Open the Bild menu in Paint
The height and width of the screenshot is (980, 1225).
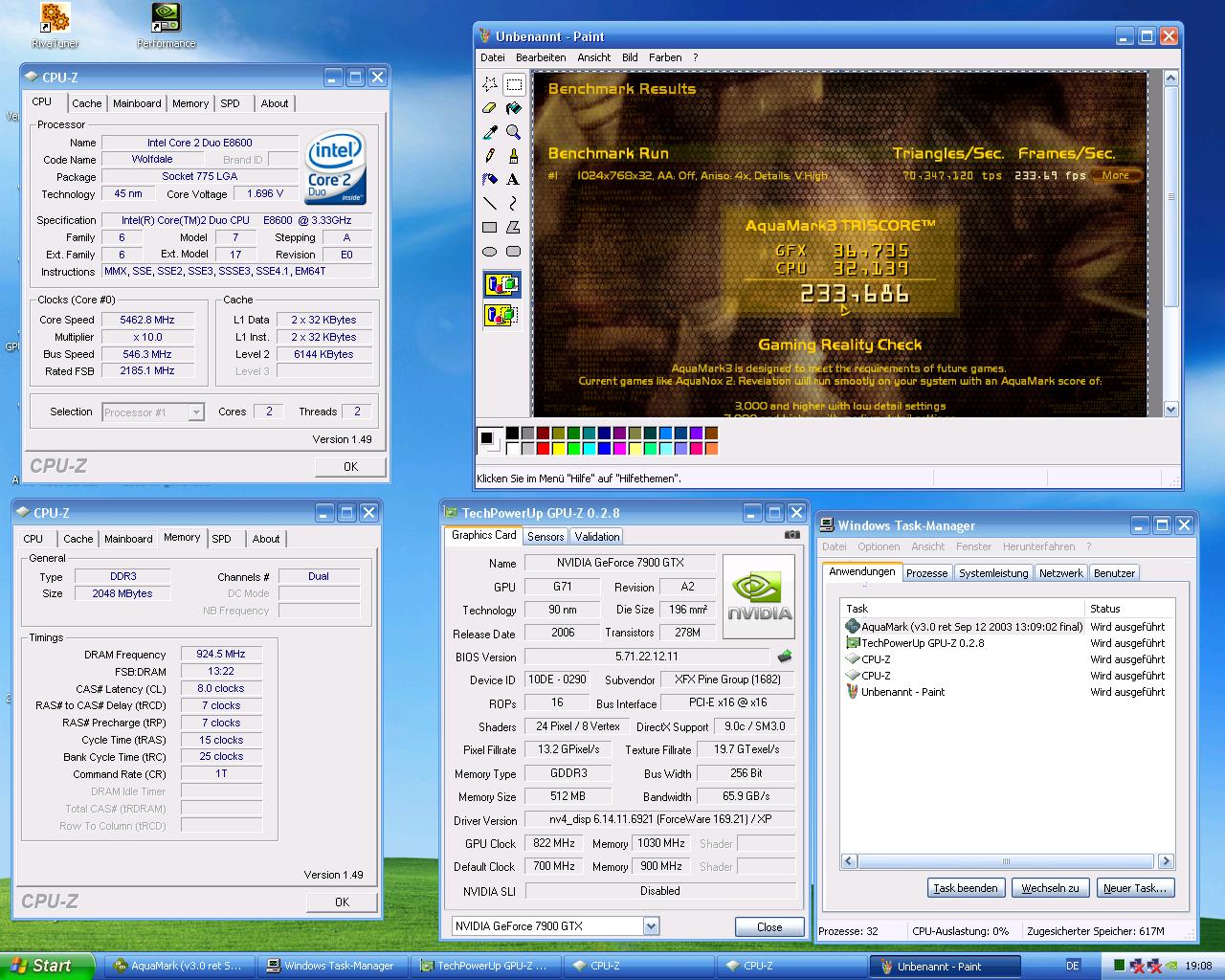(630, 57)
